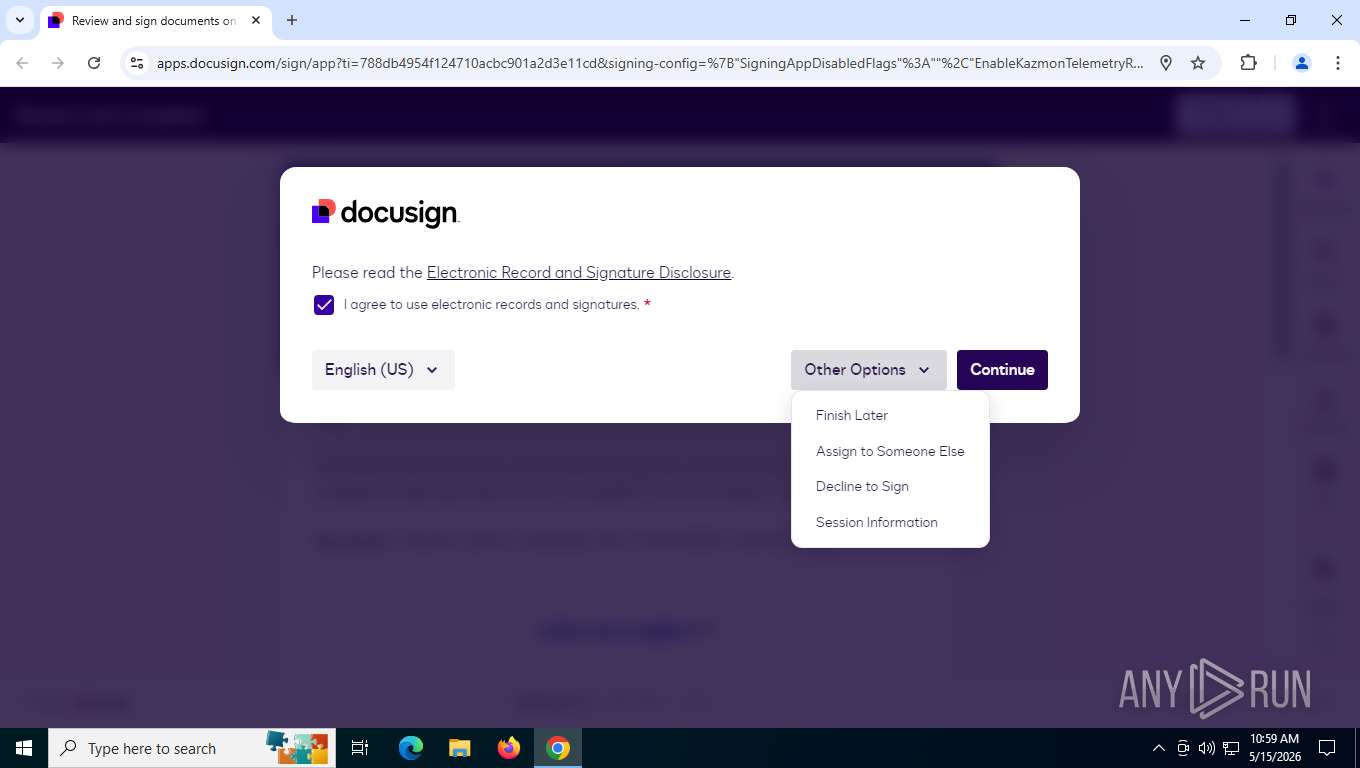Open the English (US) language dropdown
This screenshot has height=768, width=1360.
click(383, 370)
